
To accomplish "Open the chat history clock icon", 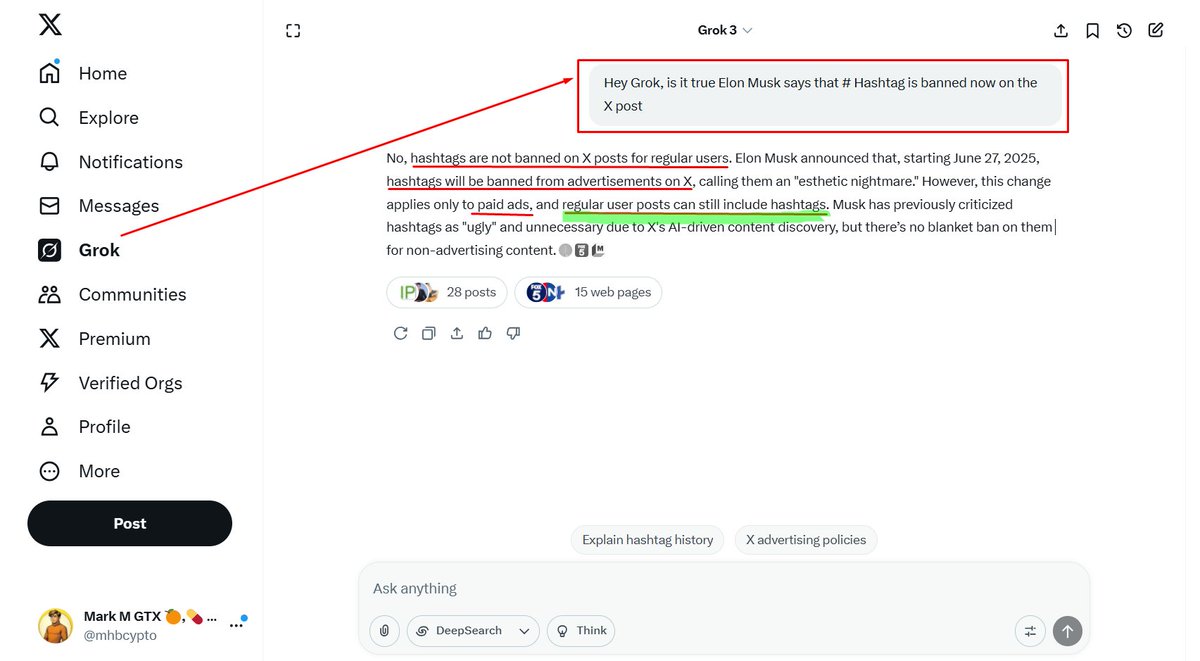I will [x=1124, y=31].
